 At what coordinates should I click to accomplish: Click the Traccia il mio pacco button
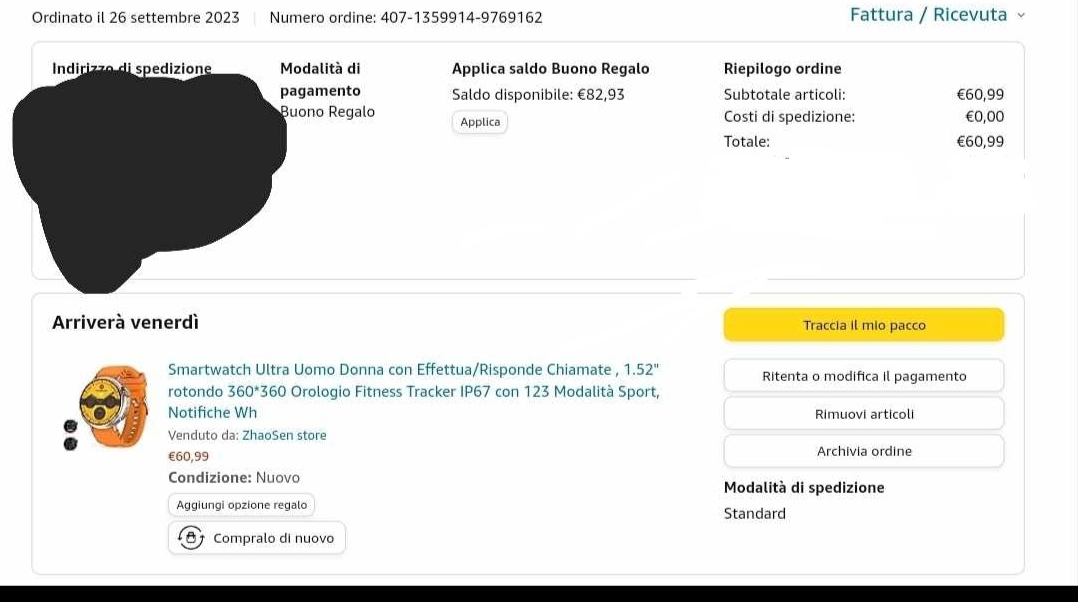864,325
